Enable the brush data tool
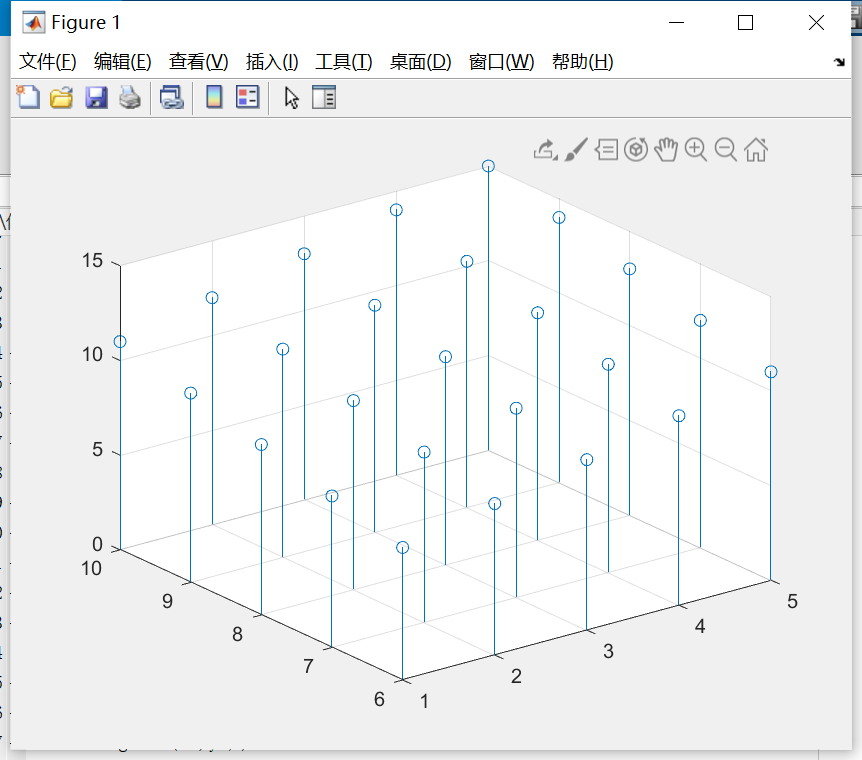This screenshot has height=760, width=862. pos(576,150)
